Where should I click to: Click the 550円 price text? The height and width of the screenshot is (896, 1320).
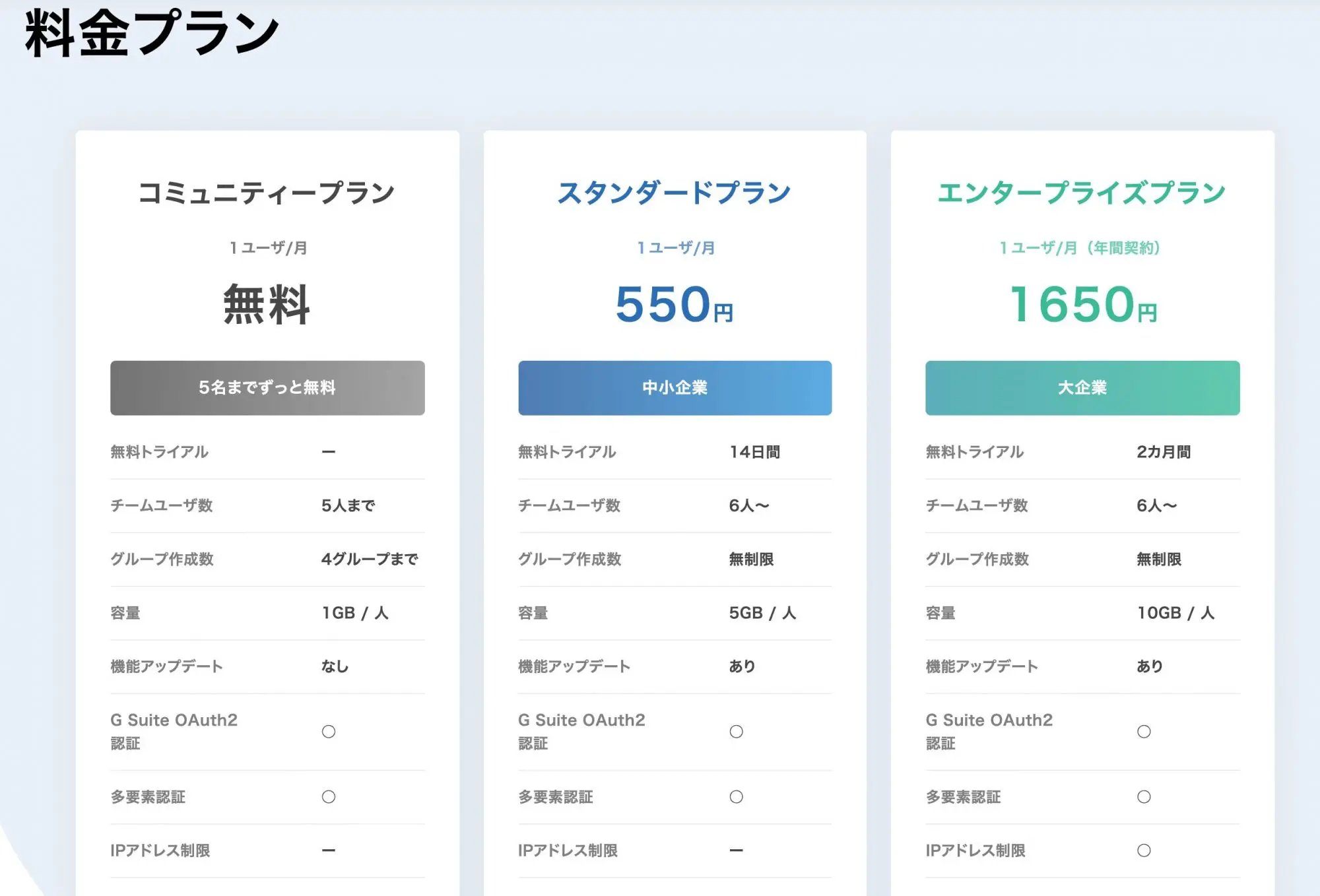point(675,305)
